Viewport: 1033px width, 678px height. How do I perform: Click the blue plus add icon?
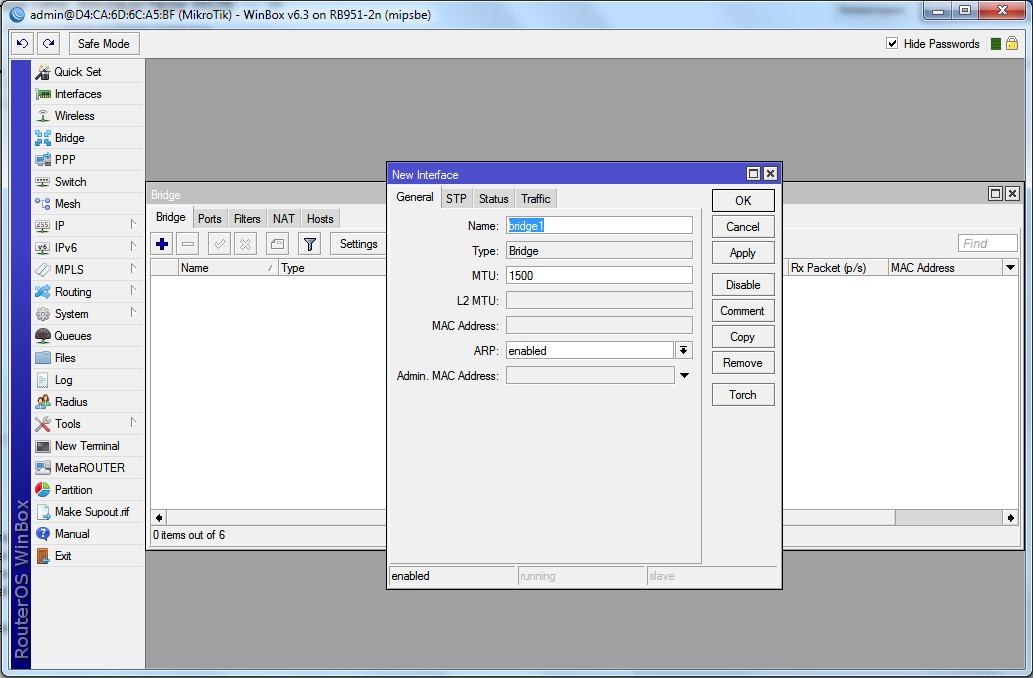162,244
